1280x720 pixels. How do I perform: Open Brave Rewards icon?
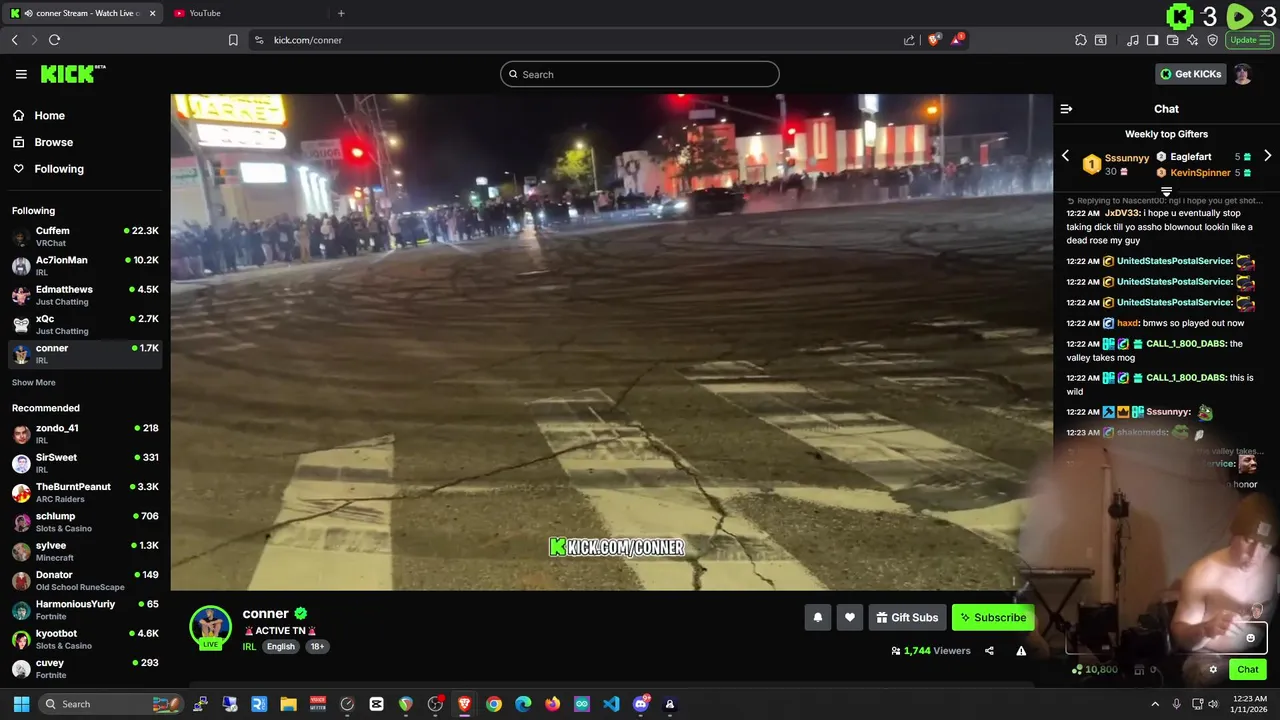pyautogui.click(x=957, y=40)
